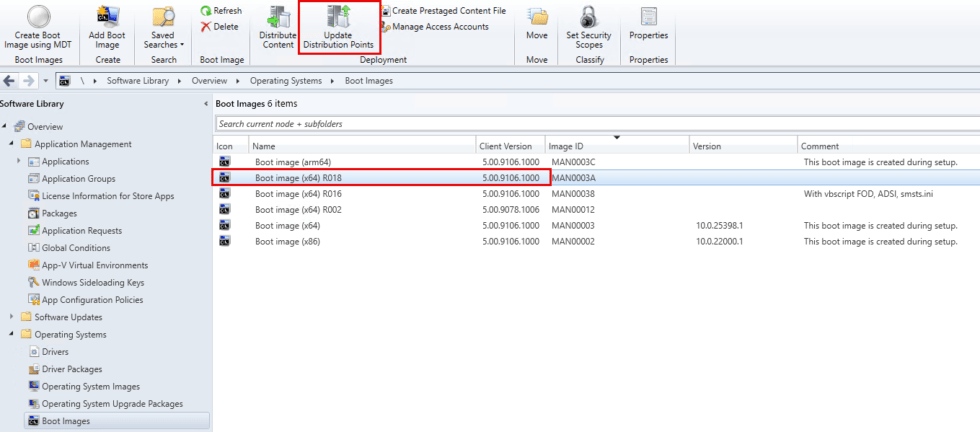
Task: Open Properties from the ribbon
Action: [648, 24]
